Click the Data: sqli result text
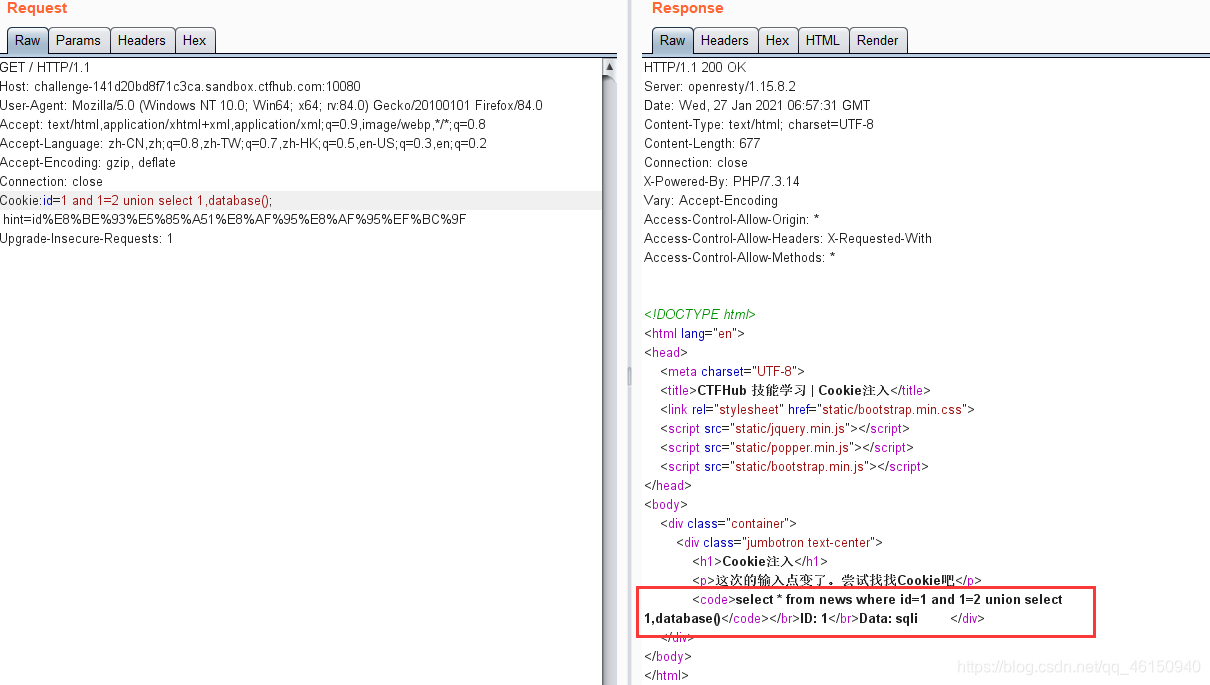The width and height of the screenshot is (1210, 685). click(888, 618)
